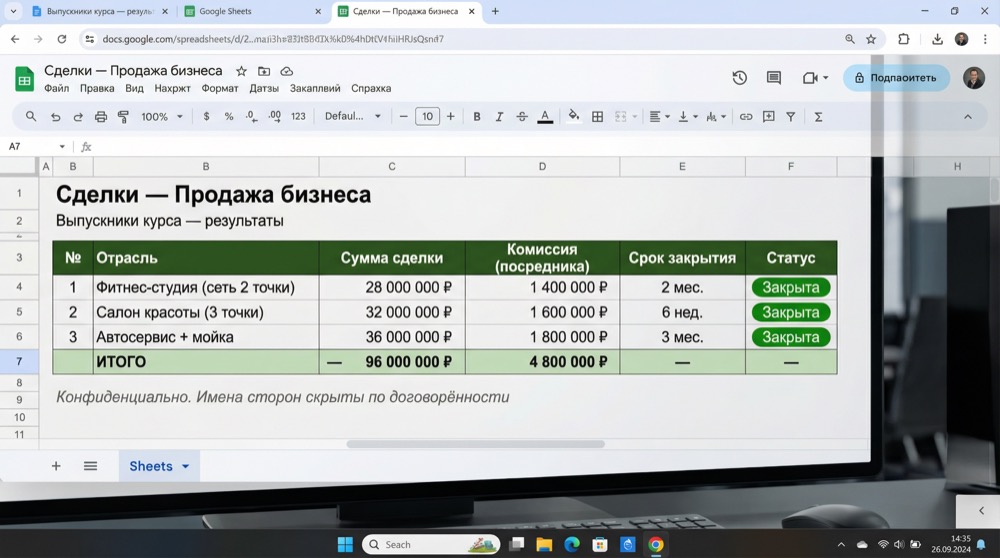The image size is (1000, 558).
Task: Decrease font size with minus
Action: click(x=403, y=117)
